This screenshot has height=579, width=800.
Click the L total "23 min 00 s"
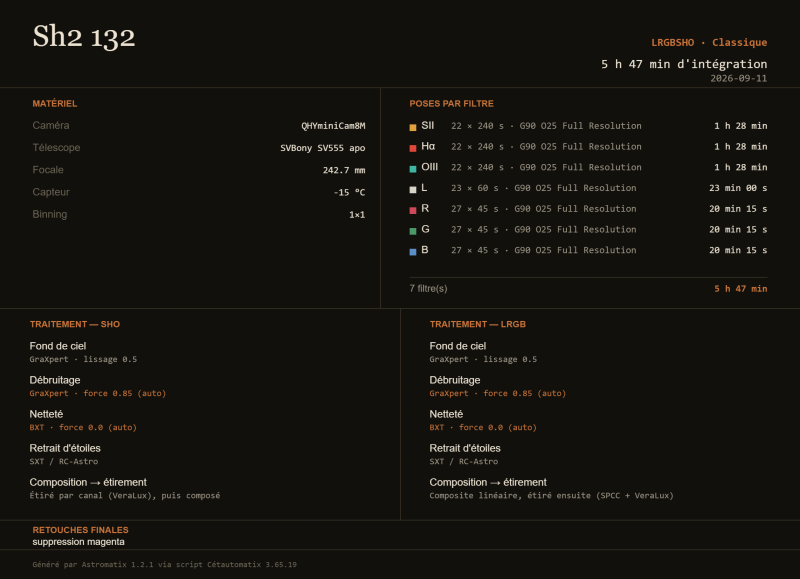[x=738, y=188]
